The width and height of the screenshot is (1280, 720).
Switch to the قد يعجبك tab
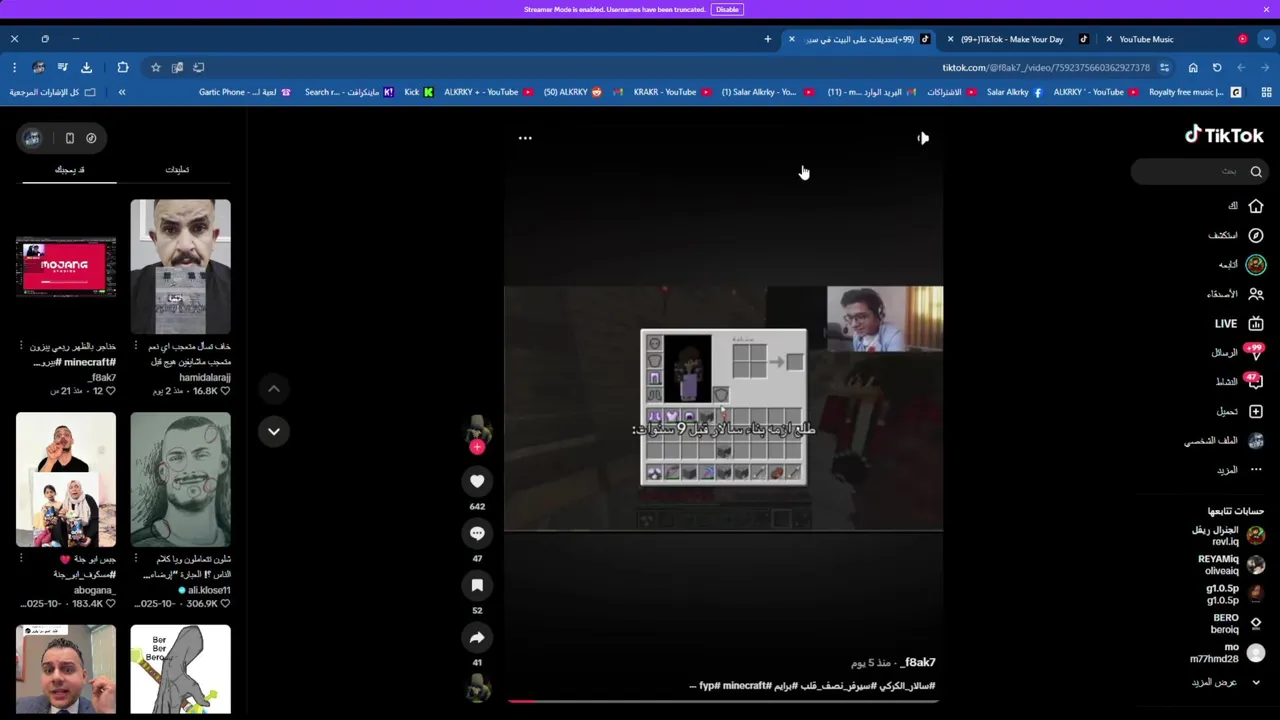(x=69, y=169)
